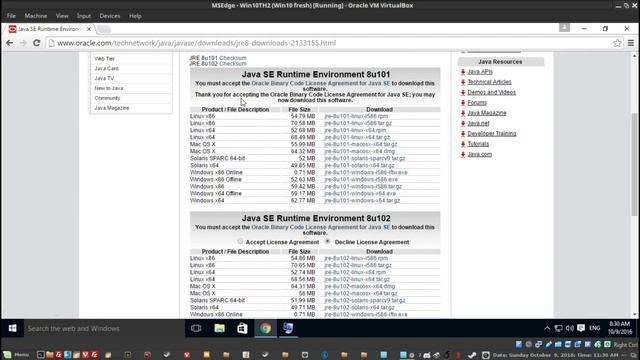The image size is (640, 360).
Task: Select Decline License Agreement radio button
Action: pyautogui.click(x=327, y=241)
